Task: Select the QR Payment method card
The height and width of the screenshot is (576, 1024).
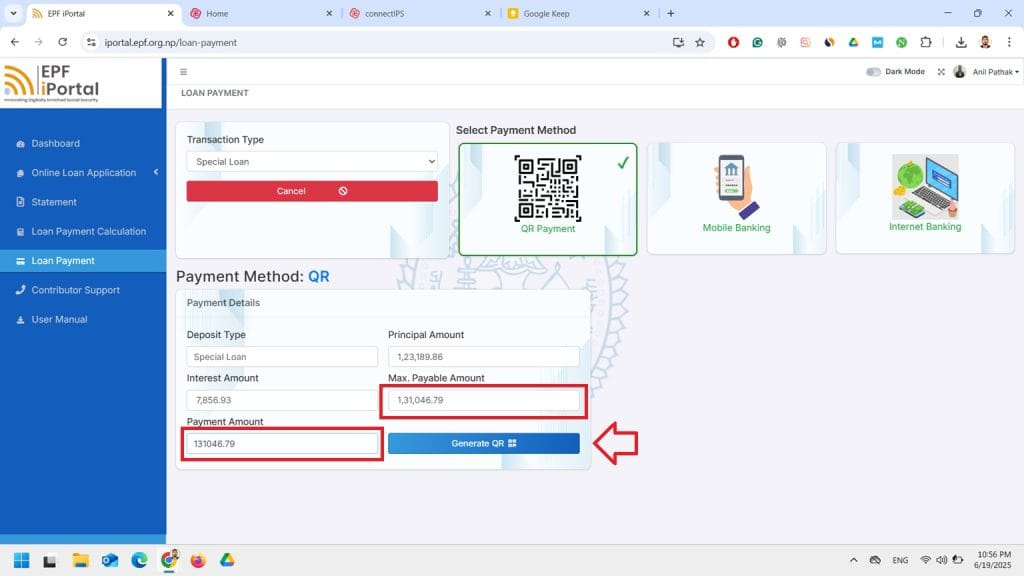Action: [x=547, y=199]
